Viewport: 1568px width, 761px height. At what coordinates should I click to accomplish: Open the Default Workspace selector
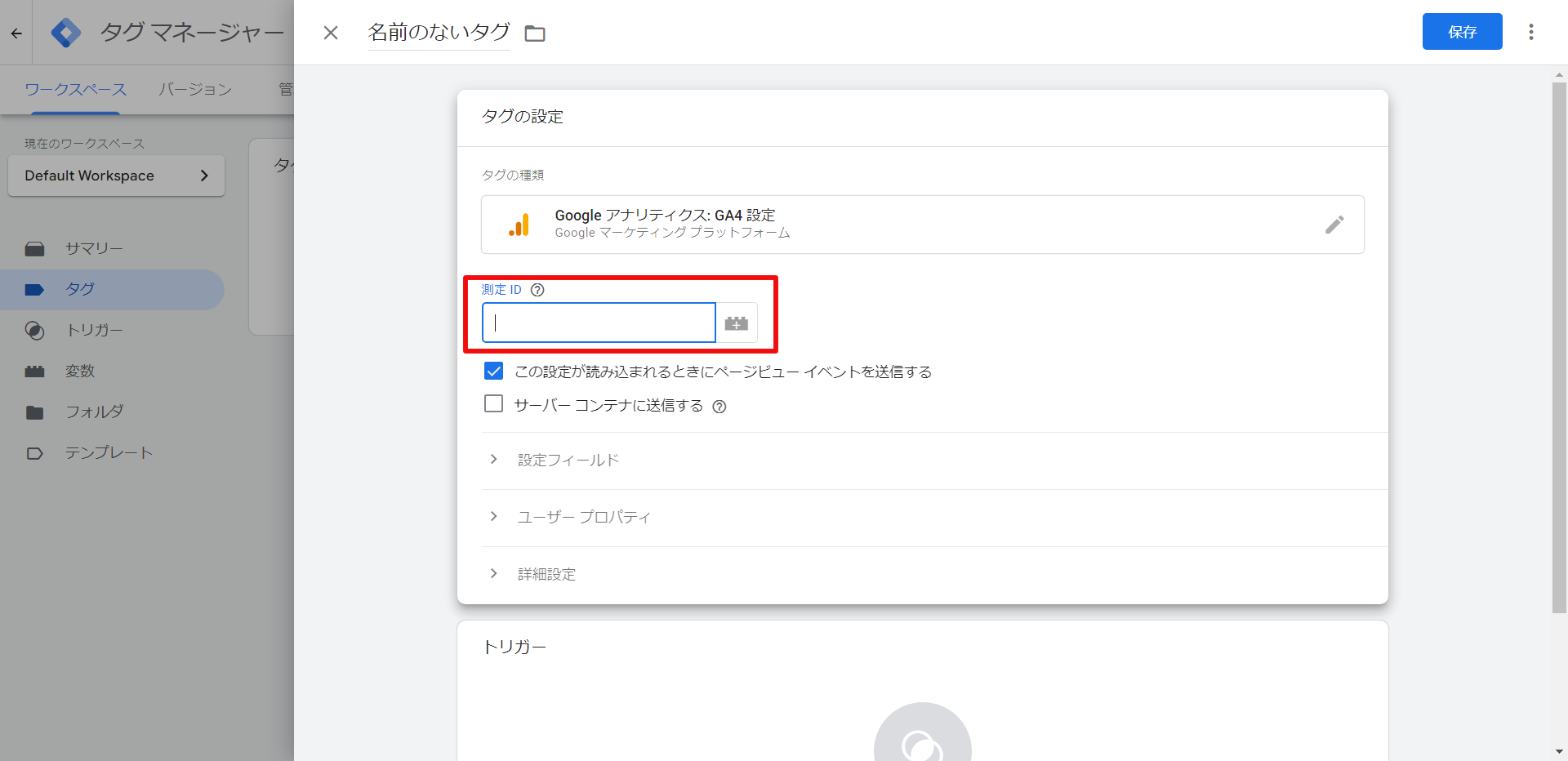[116, 176]
